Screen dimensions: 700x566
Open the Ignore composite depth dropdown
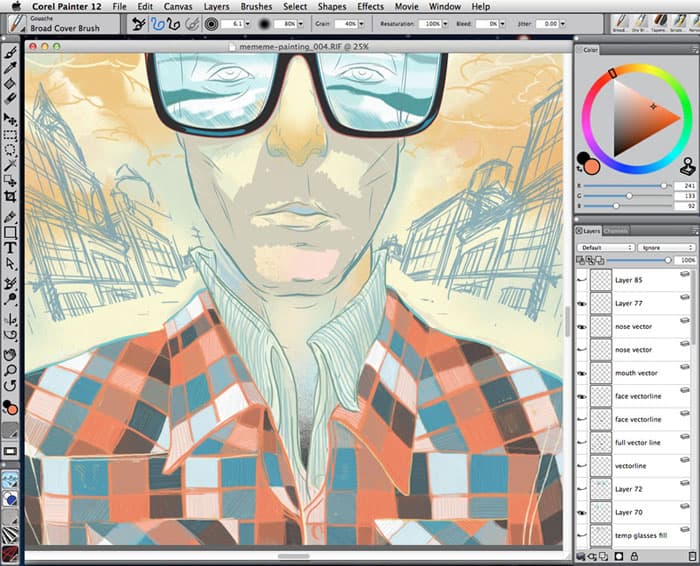pyautogui.click(x=666, y=247)
